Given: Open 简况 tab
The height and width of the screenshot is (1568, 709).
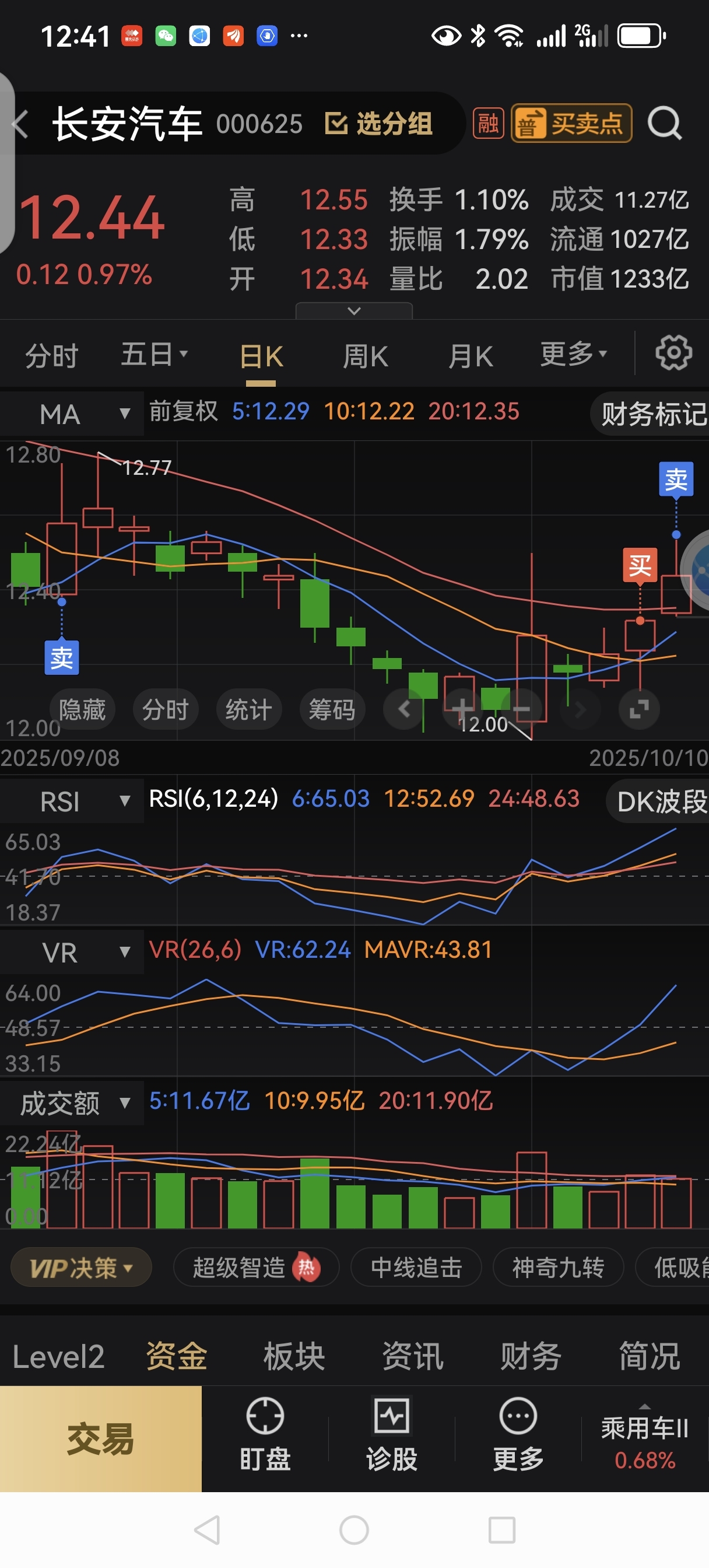Looking at the screenshot, I should point(650,1356).
